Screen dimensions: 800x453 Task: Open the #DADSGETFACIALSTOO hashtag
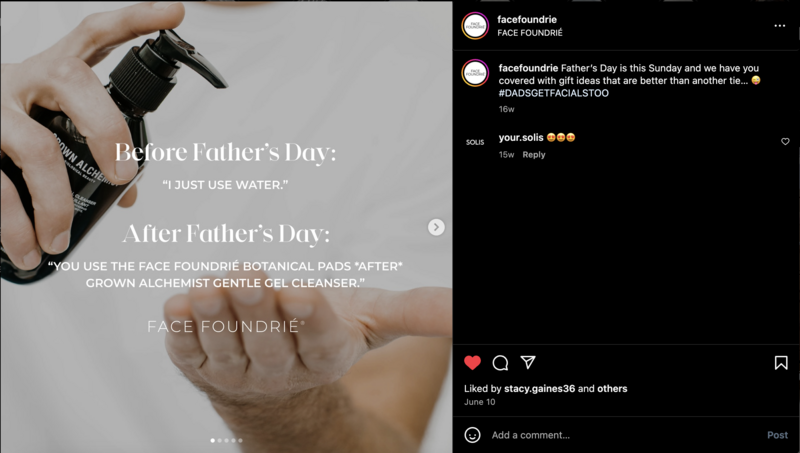pos(554,93)
